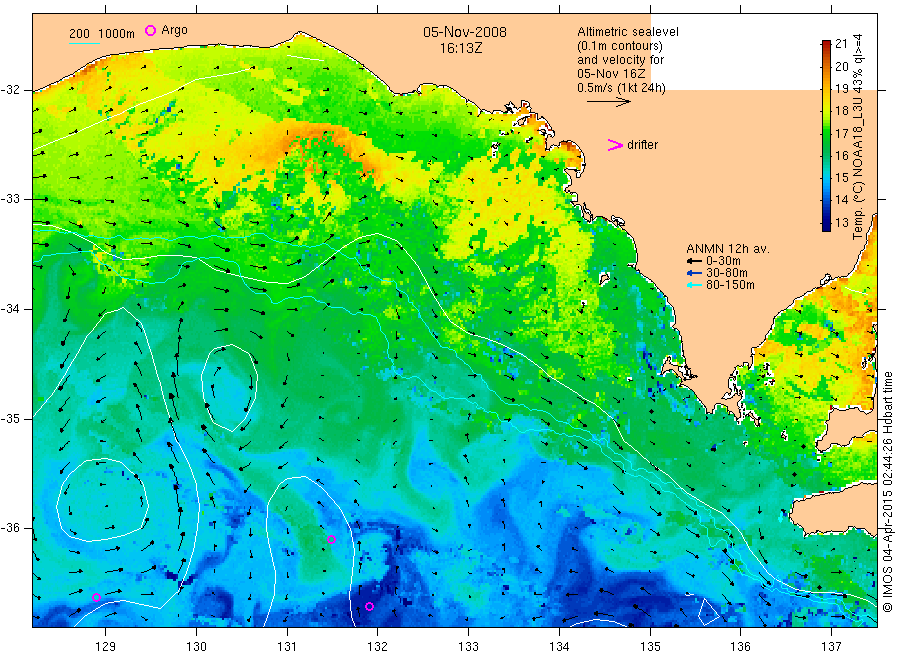Click the colorbar value 21
The width and height of the screenshot is (900, 660).
[841, 44]
